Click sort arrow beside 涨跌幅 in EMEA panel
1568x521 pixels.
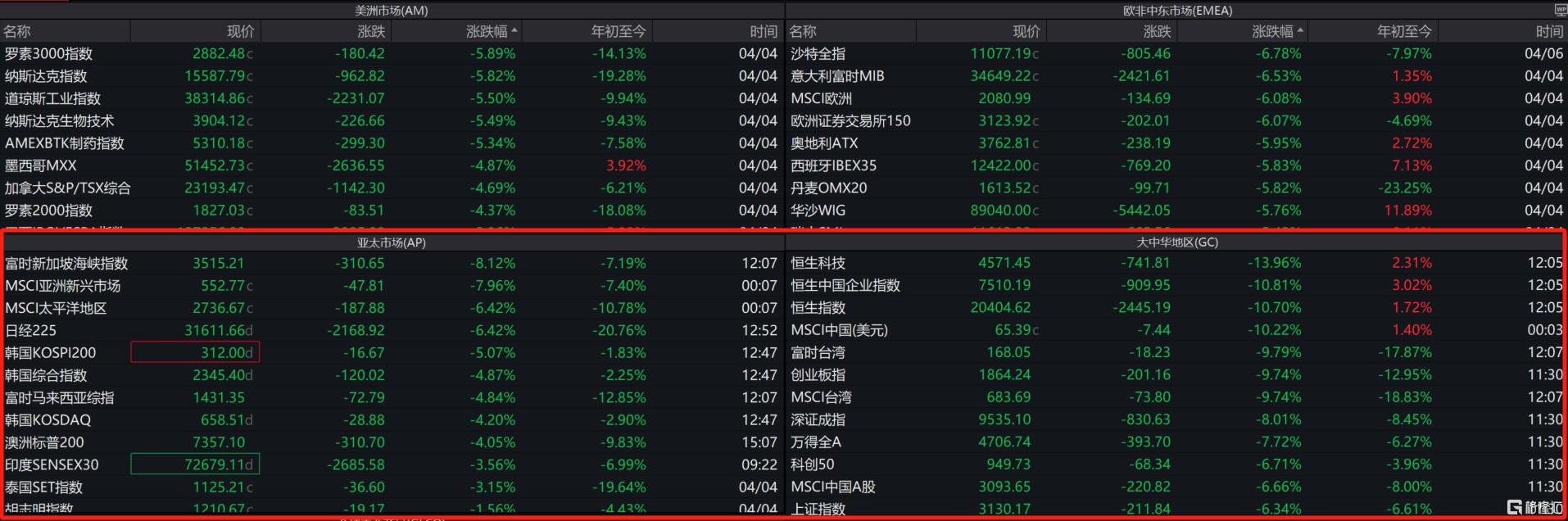pyautogui.click(x=1300, y=31)
